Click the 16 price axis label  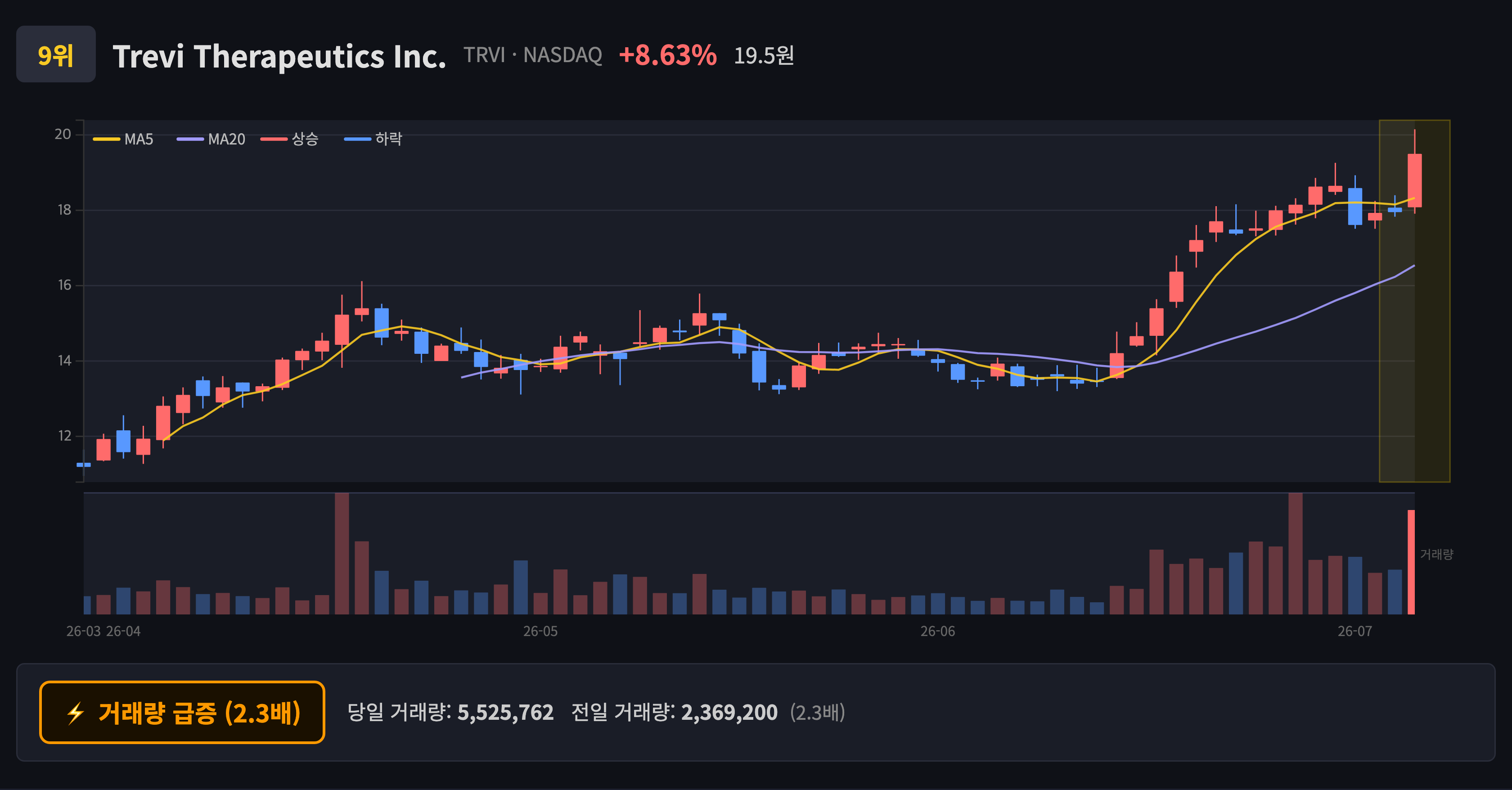pyautogui.click(x=64, y=285)
